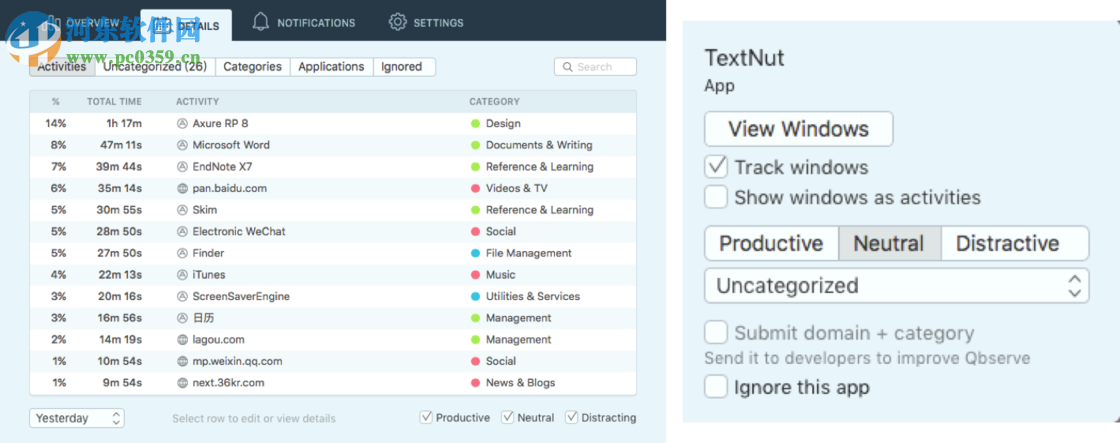
Task: Enable Show windows as activities
Action: [716, 197]
